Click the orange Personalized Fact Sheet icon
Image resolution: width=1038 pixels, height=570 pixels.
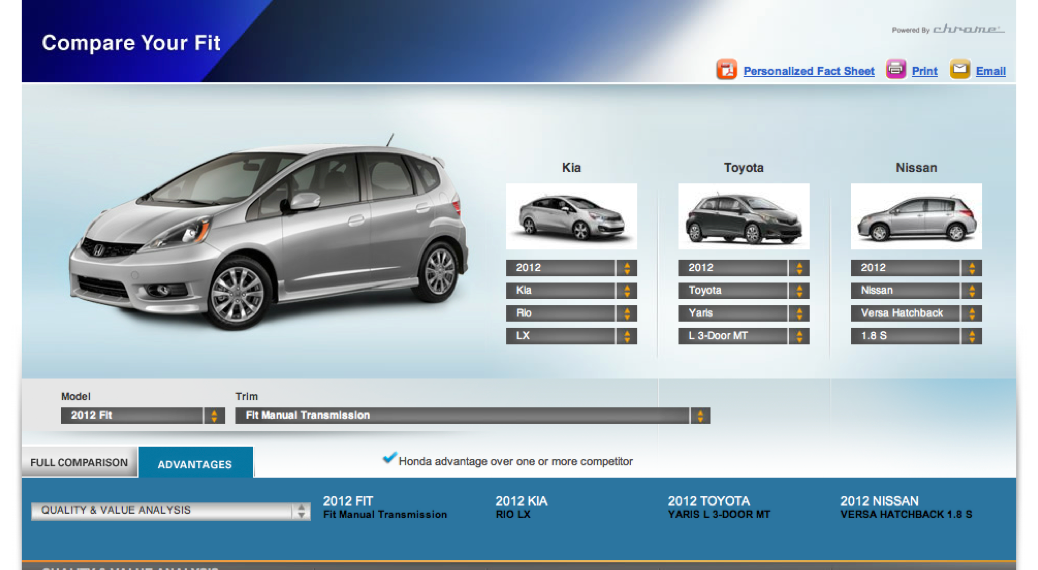coord(726,70)
